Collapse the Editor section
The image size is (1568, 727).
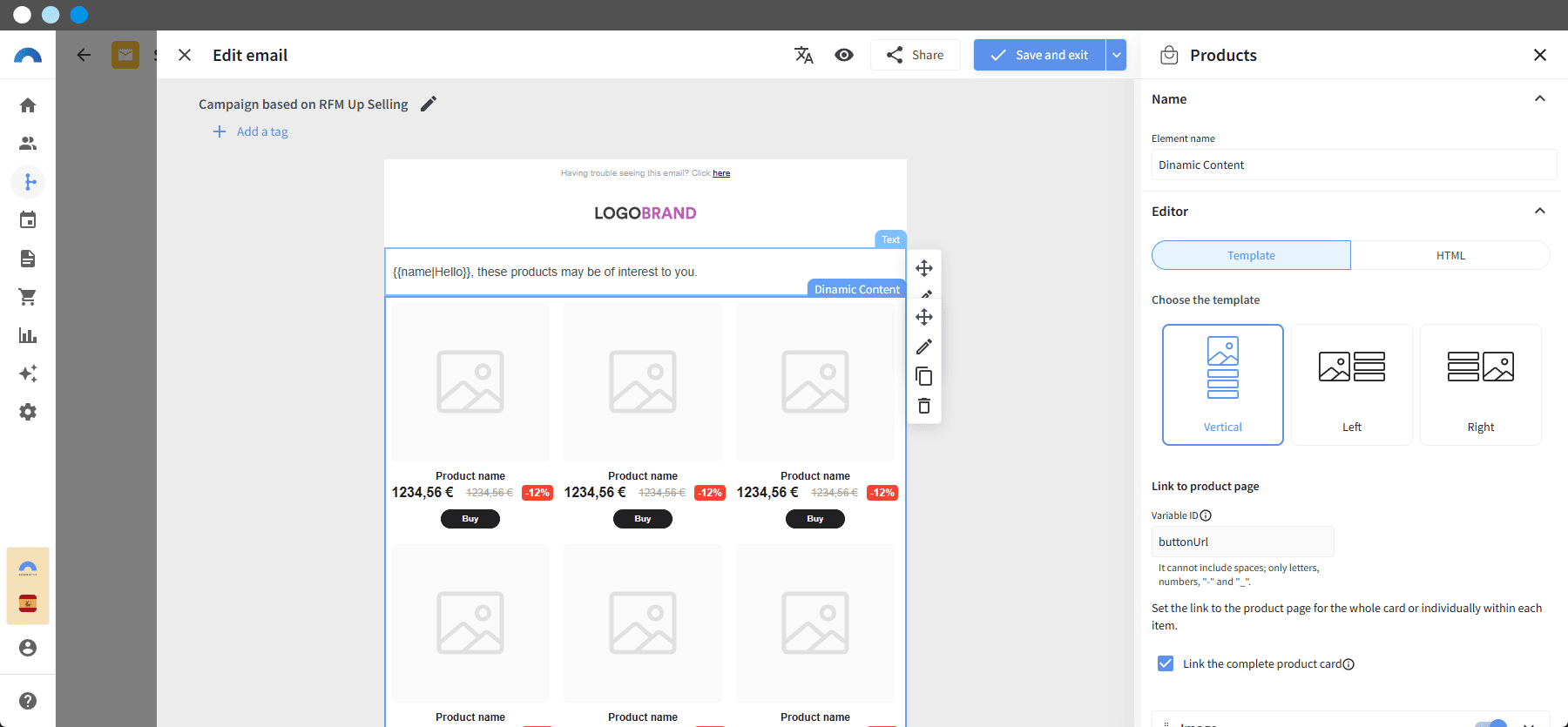1540,211
